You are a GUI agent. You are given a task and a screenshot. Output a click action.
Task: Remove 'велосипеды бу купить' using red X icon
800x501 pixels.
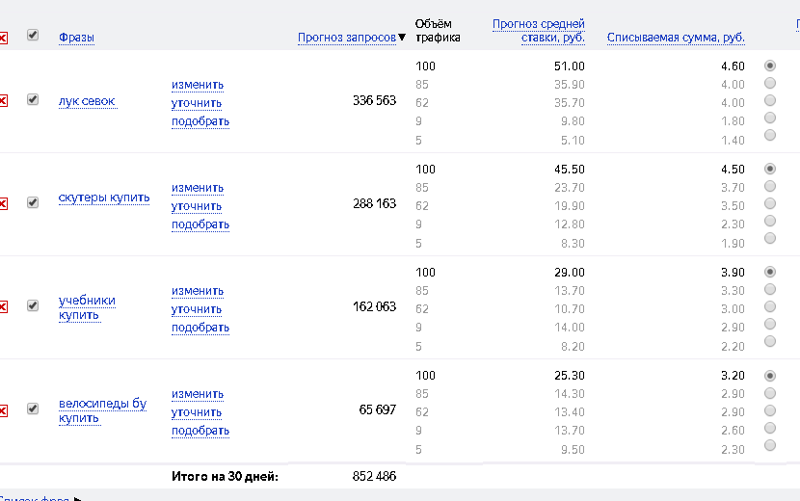[x=3, y=410]
